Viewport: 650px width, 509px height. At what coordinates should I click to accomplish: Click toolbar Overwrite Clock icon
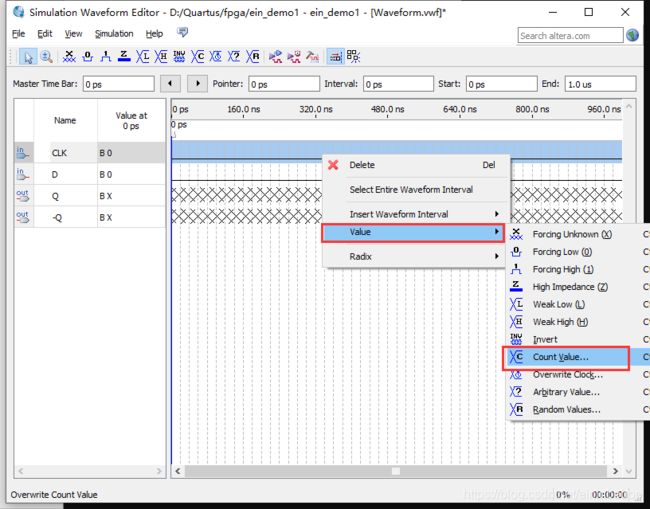point(216,57)
